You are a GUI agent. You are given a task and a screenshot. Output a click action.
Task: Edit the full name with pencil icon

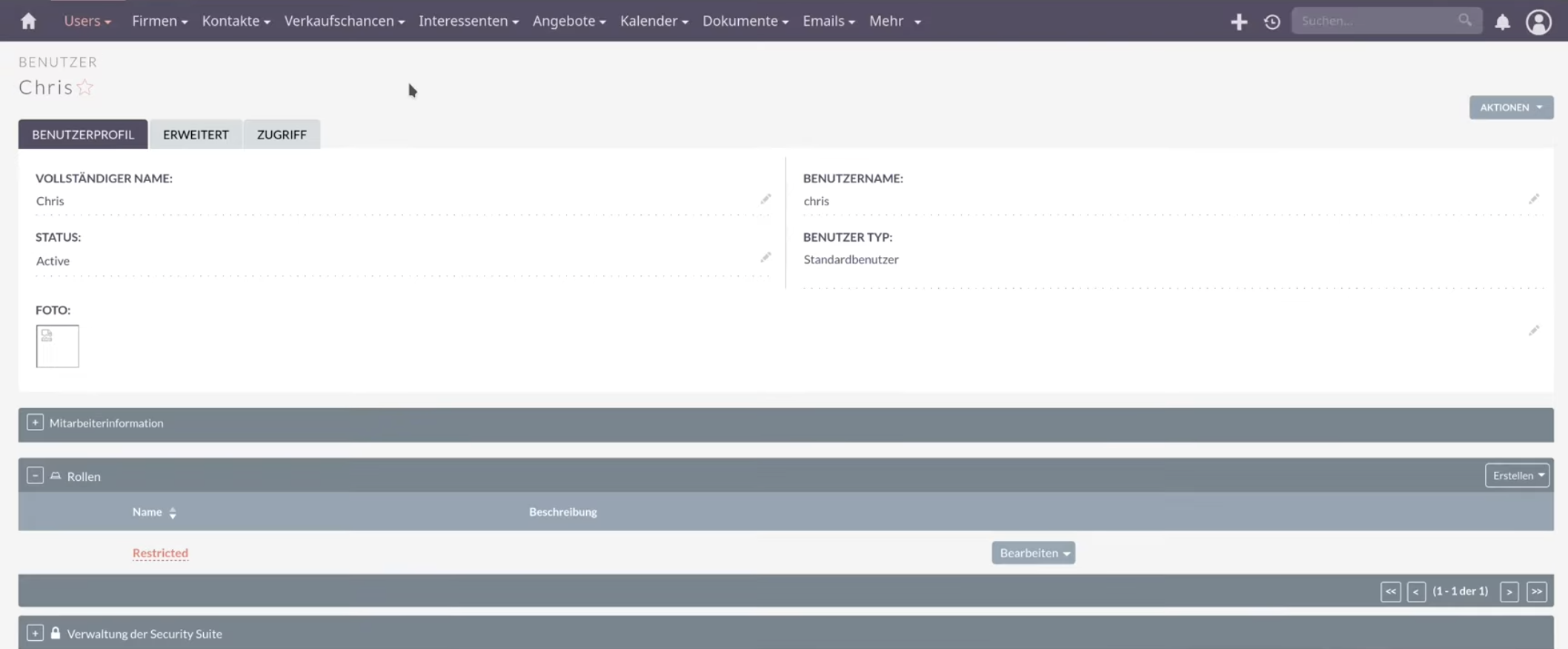pyautogui.click(x=765, y=199)
